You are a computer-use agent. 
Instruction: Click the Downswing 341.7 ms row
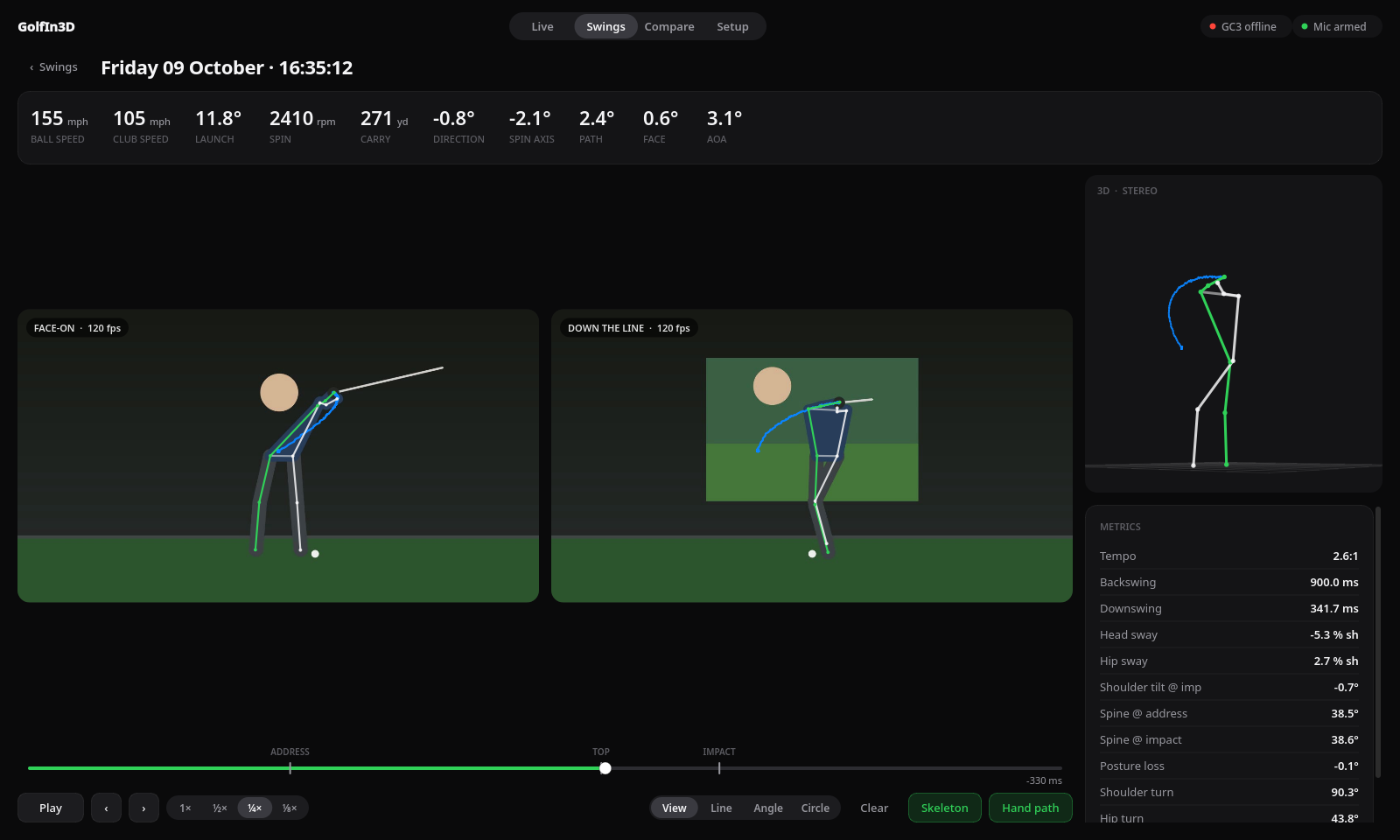(1229, 608)
